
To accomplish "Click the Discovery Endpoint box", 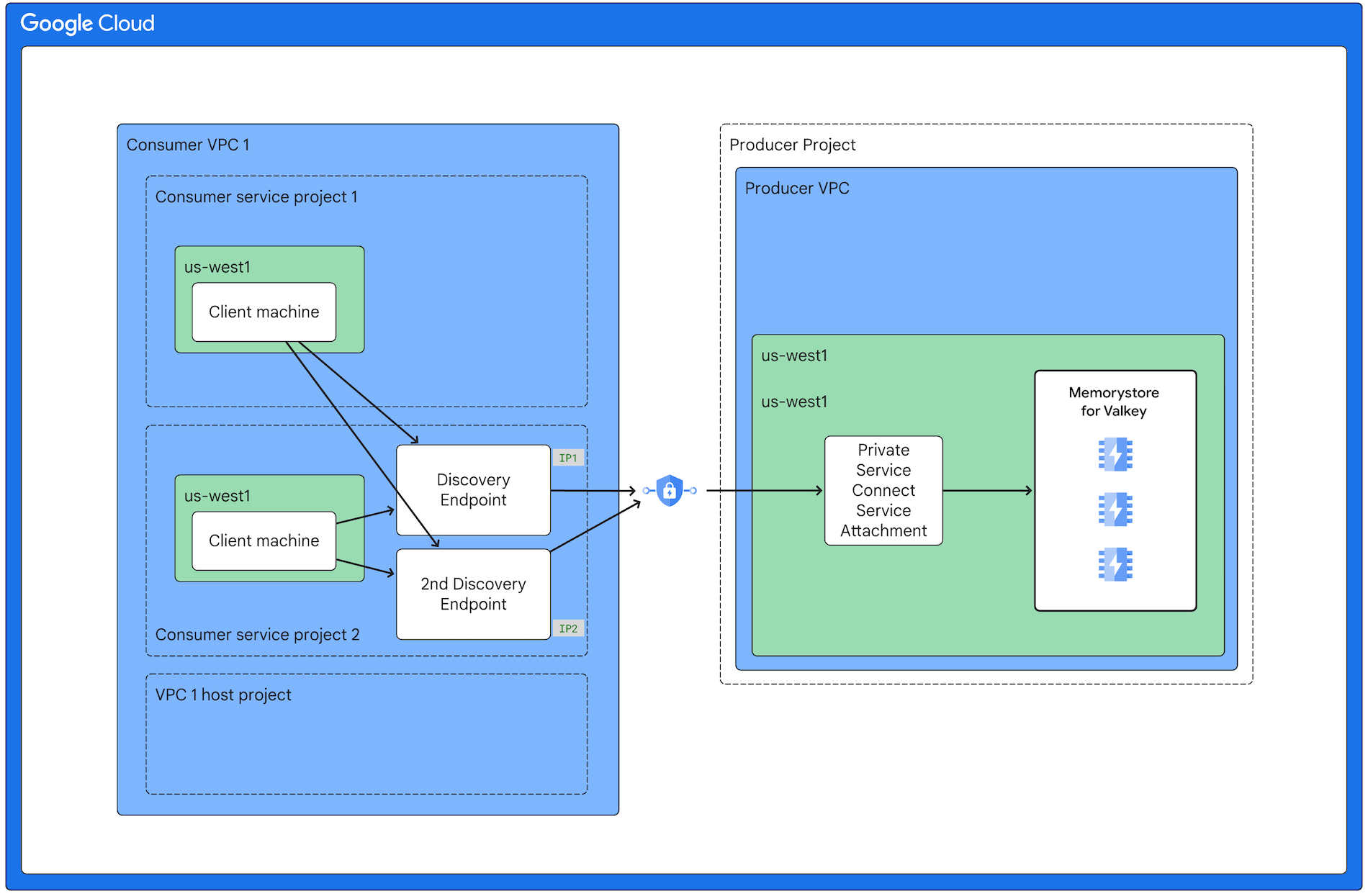I will 472,490.
